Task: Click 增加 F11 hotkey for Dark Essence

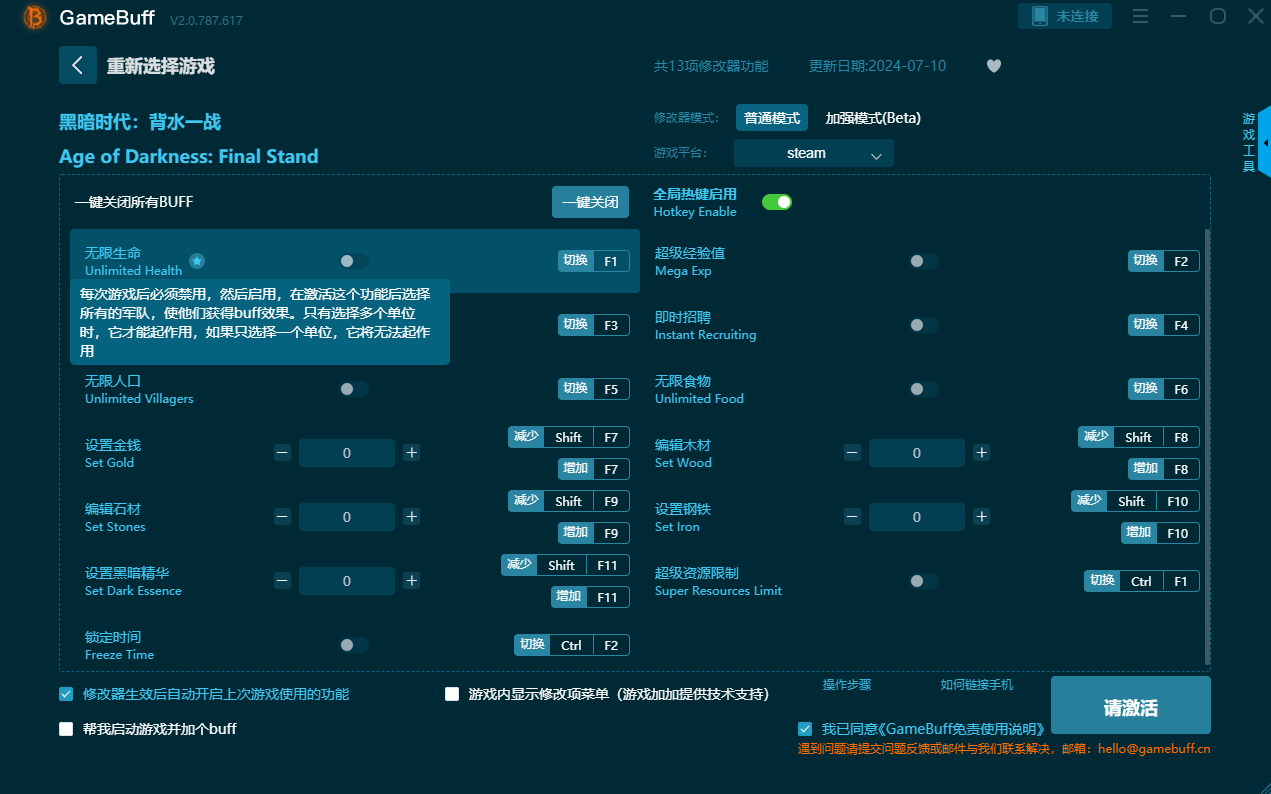Action: click(x=590, y=597)
